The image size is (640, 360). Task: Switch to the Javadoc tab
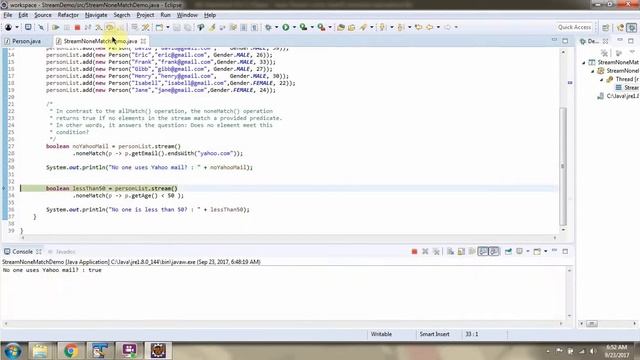62,251
